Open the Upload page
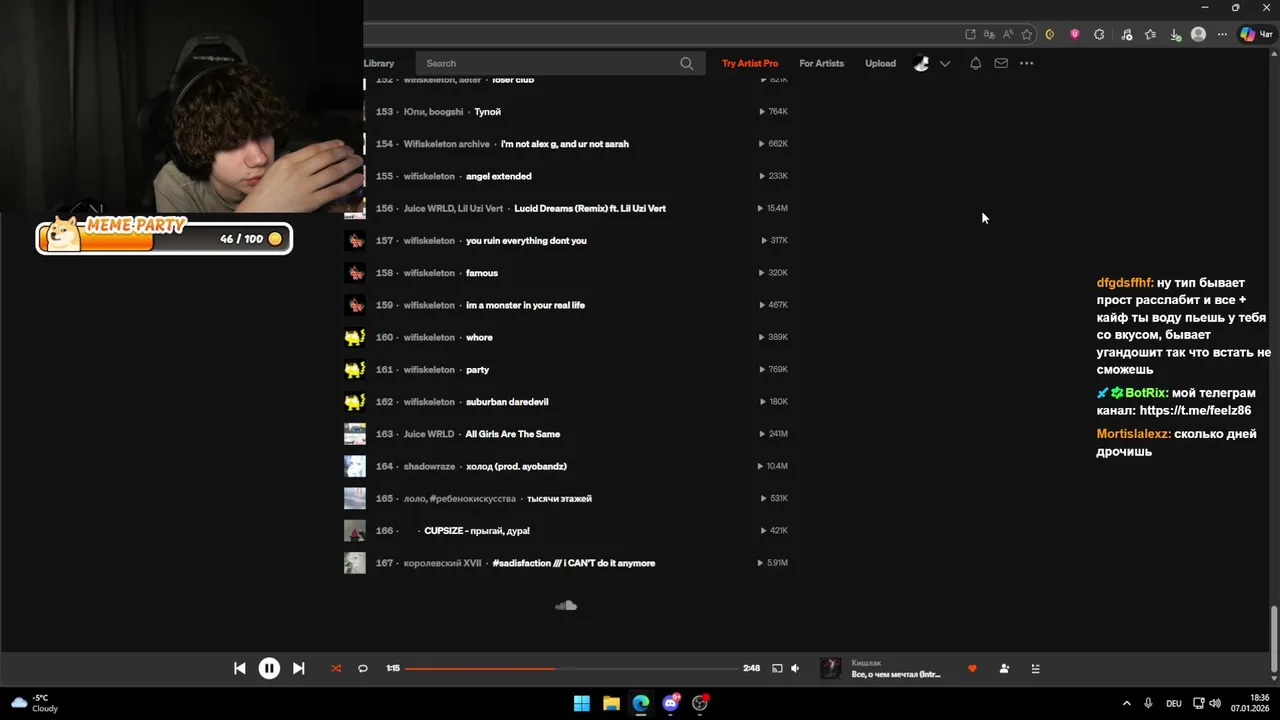 [881, 63]
